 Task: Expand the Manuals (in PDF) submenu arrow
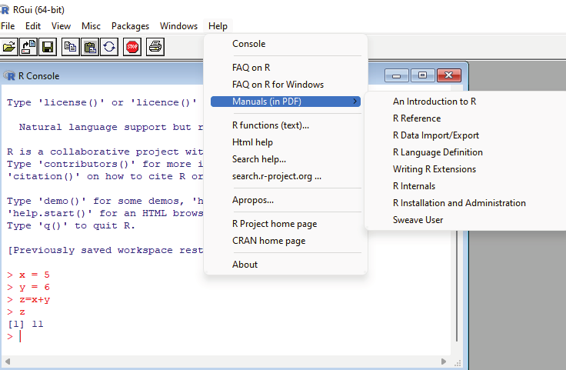(x=355, y=101)
